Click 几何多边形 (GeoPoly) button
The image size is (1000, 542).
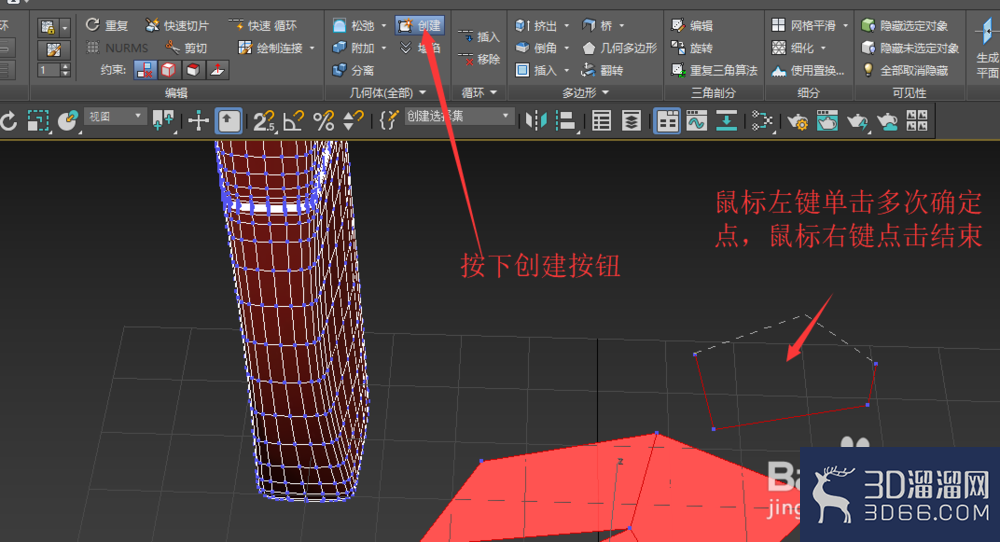coord(619,48)
